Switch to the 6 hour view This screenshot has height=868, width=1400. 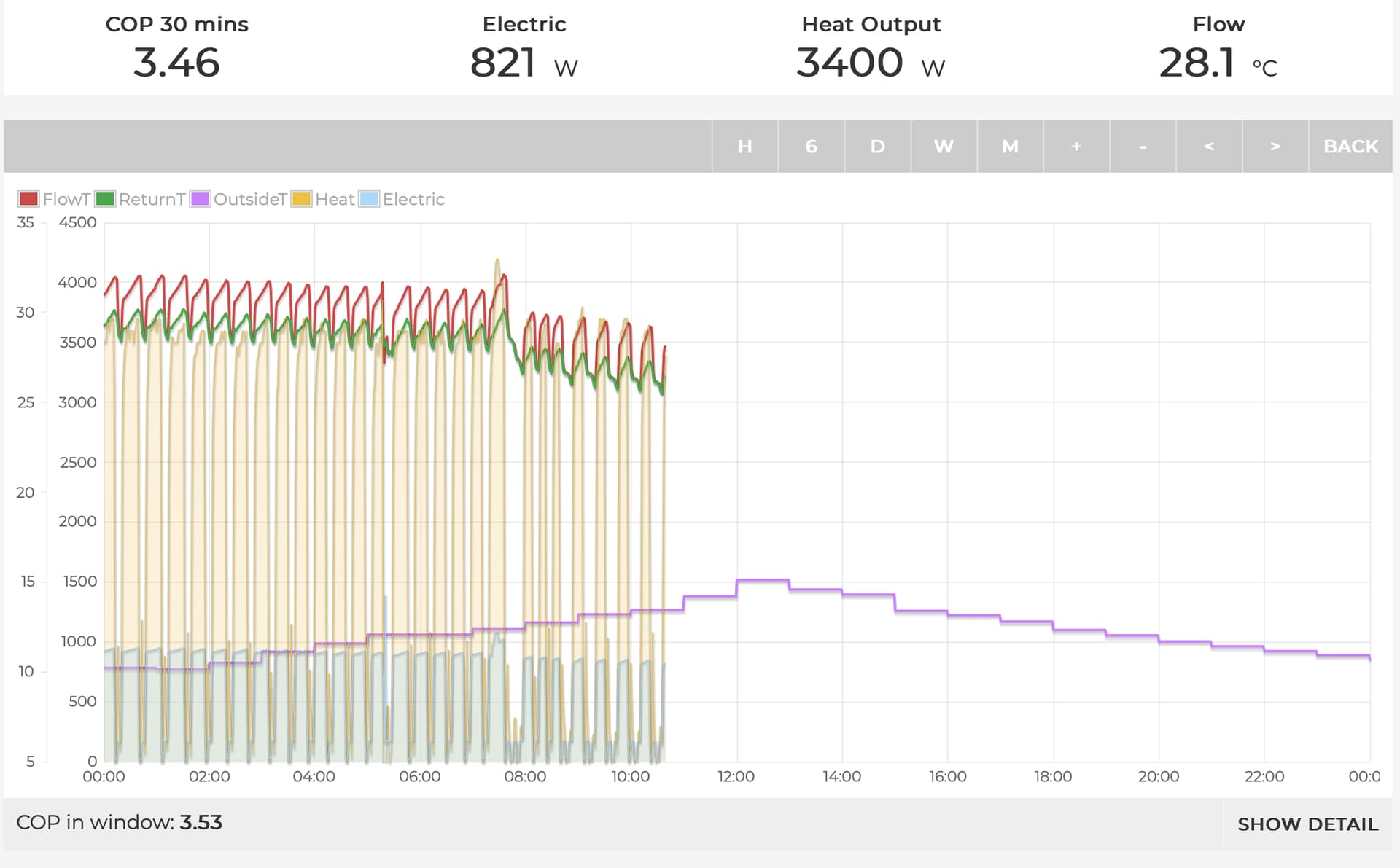(811, 146)
